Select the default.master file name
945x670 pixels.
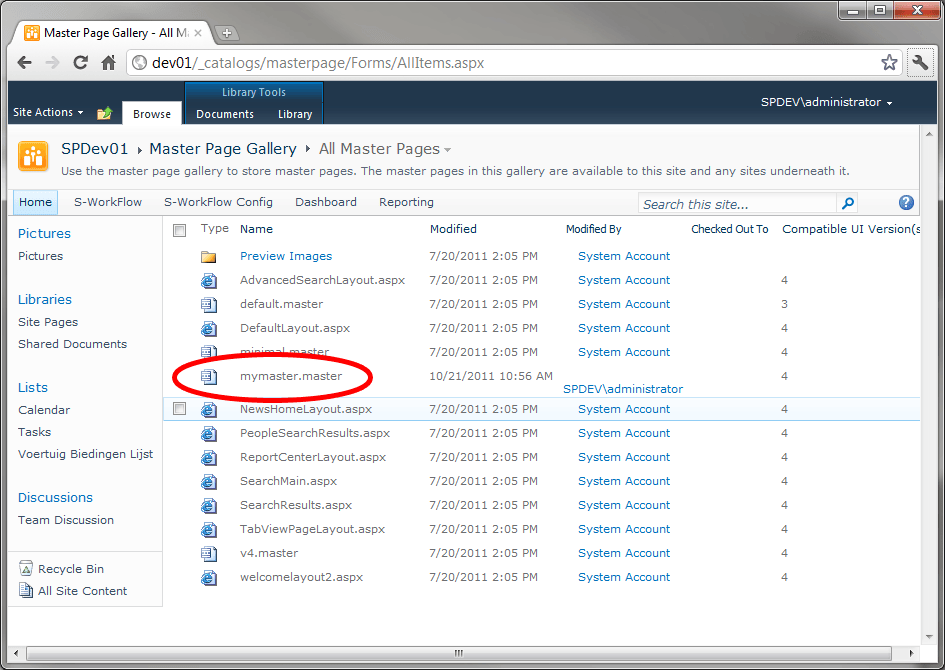281,304
